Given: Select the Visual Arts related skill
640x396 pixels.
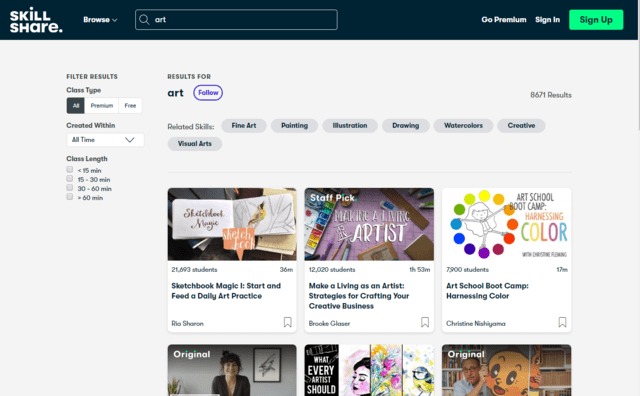Looking at the screenshot, I should (x=195, y=144).
